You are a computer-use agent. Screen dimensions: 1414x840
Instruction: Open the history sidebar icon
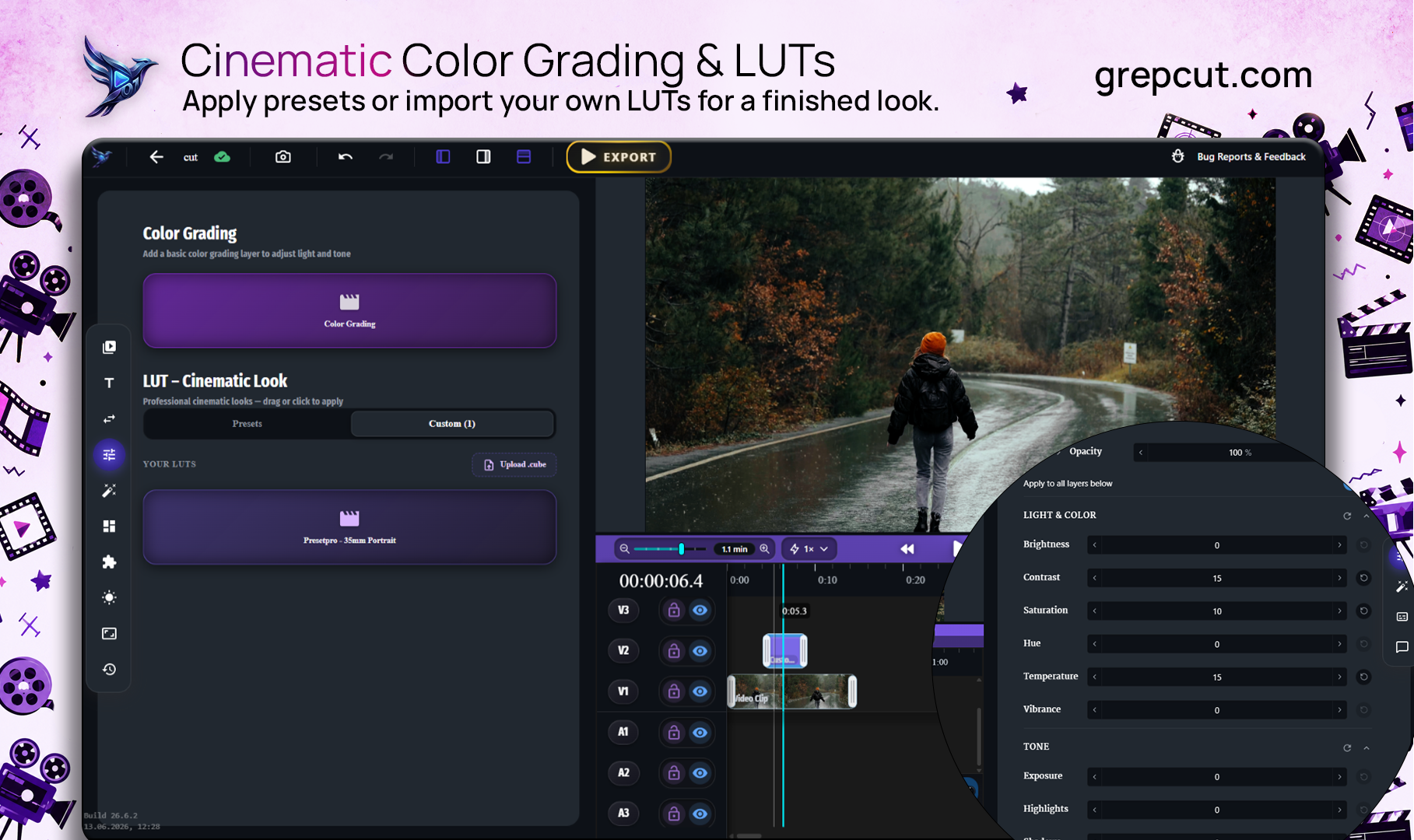click(x=109, y=670)
